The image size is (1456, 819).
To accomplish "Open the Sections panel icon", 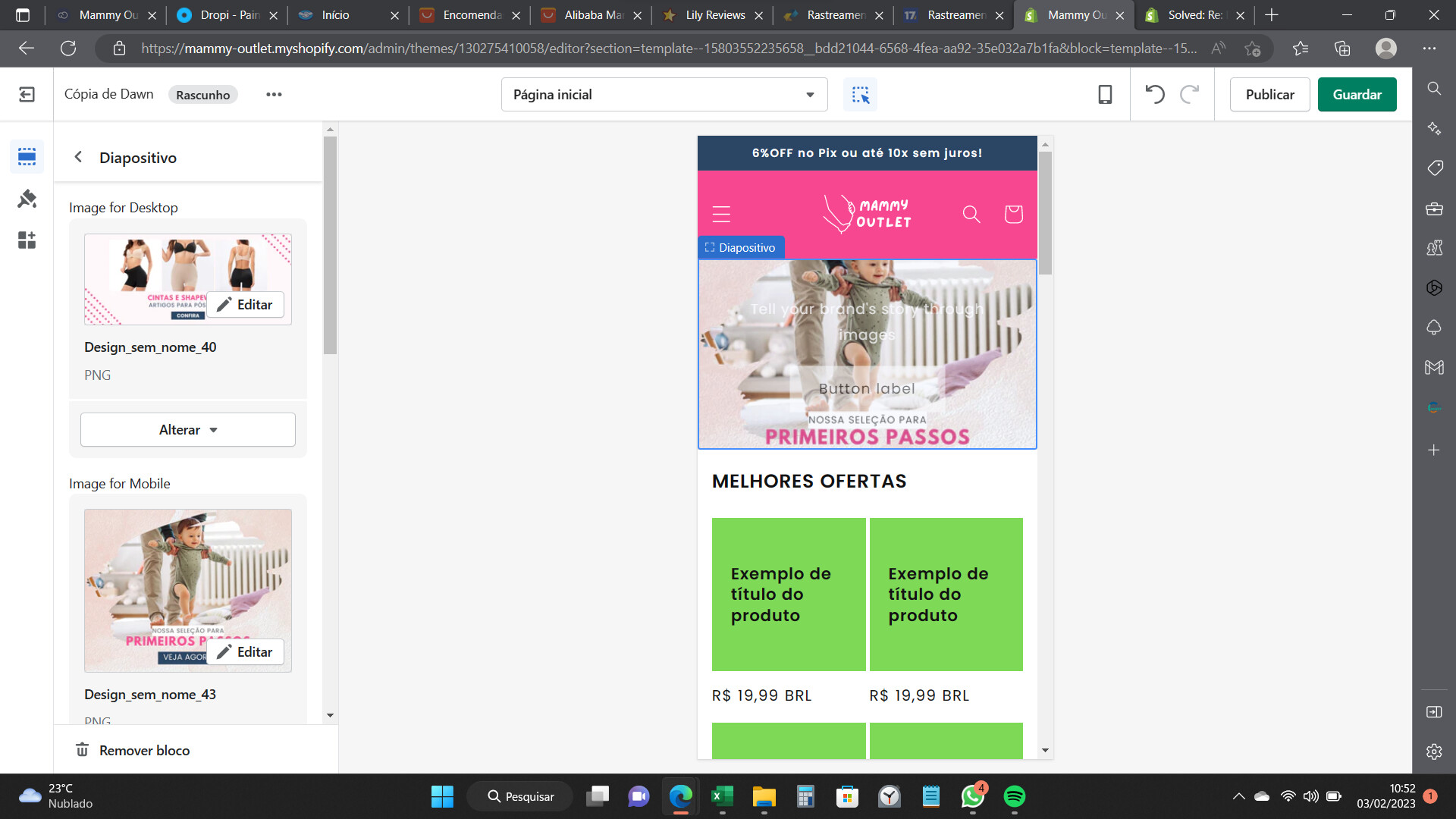I will click(x=27, y=157).
